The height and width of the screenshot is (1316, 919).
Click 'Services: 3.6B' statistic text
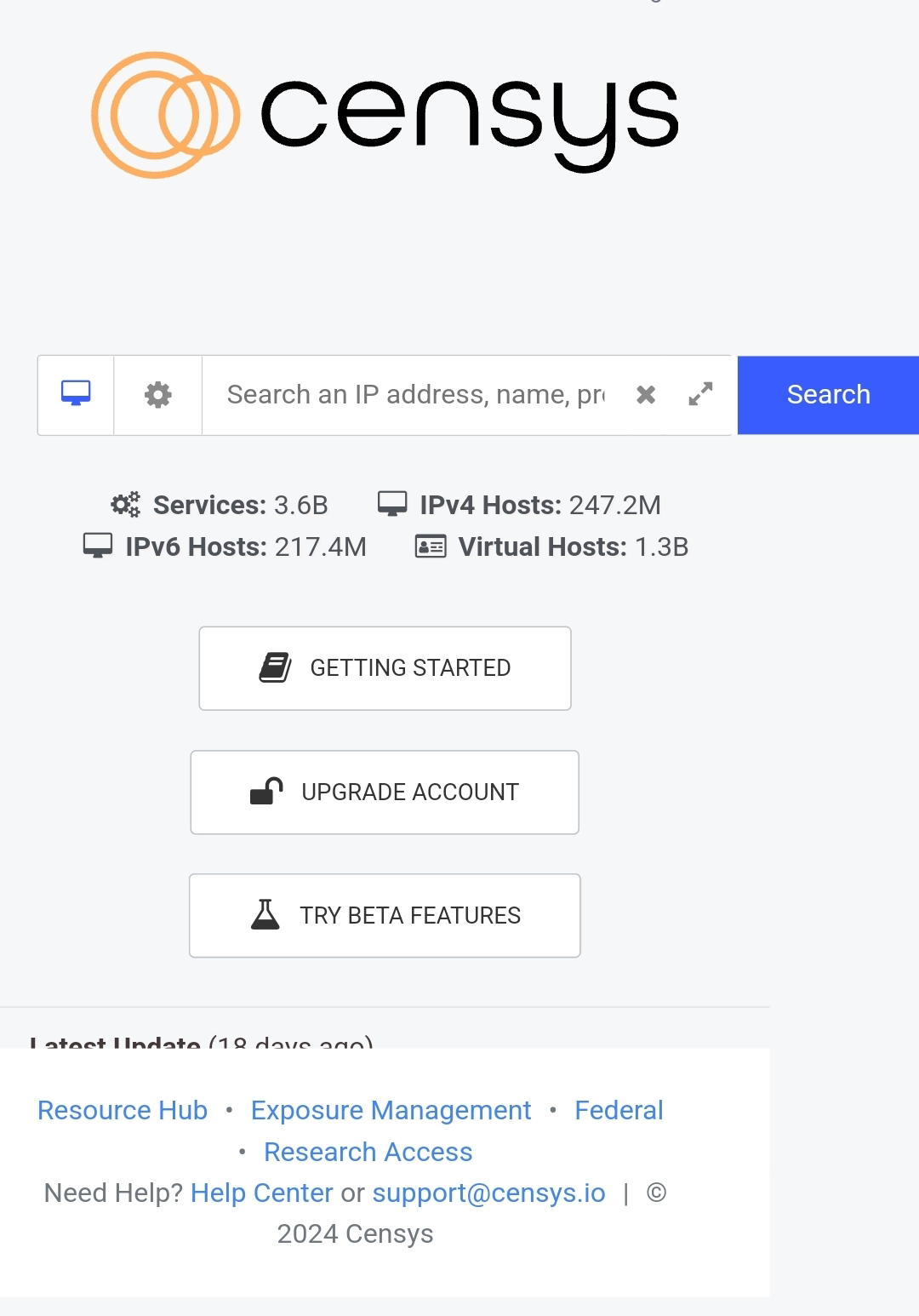[x=240, y=506]
